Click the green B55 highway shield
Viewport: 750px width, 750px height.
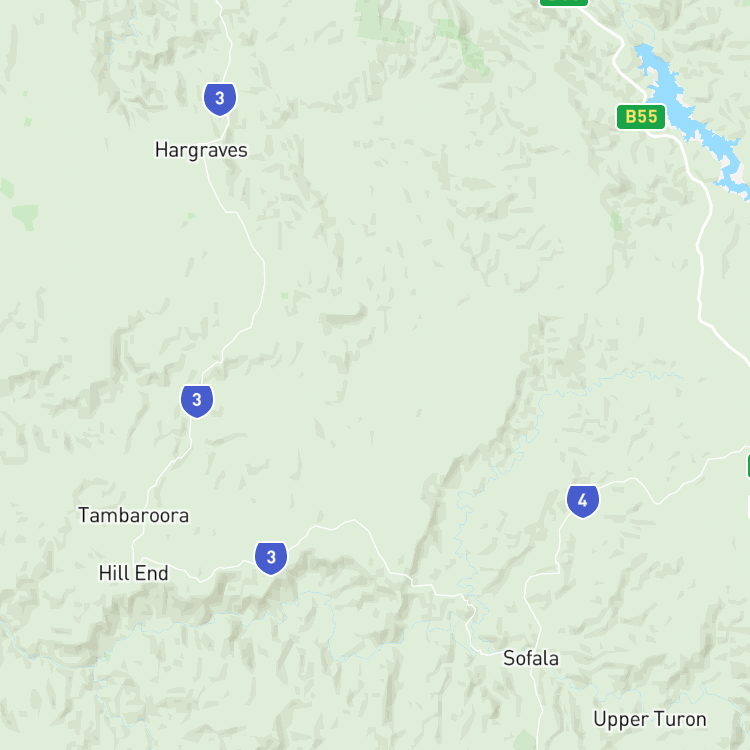[641, 117]
